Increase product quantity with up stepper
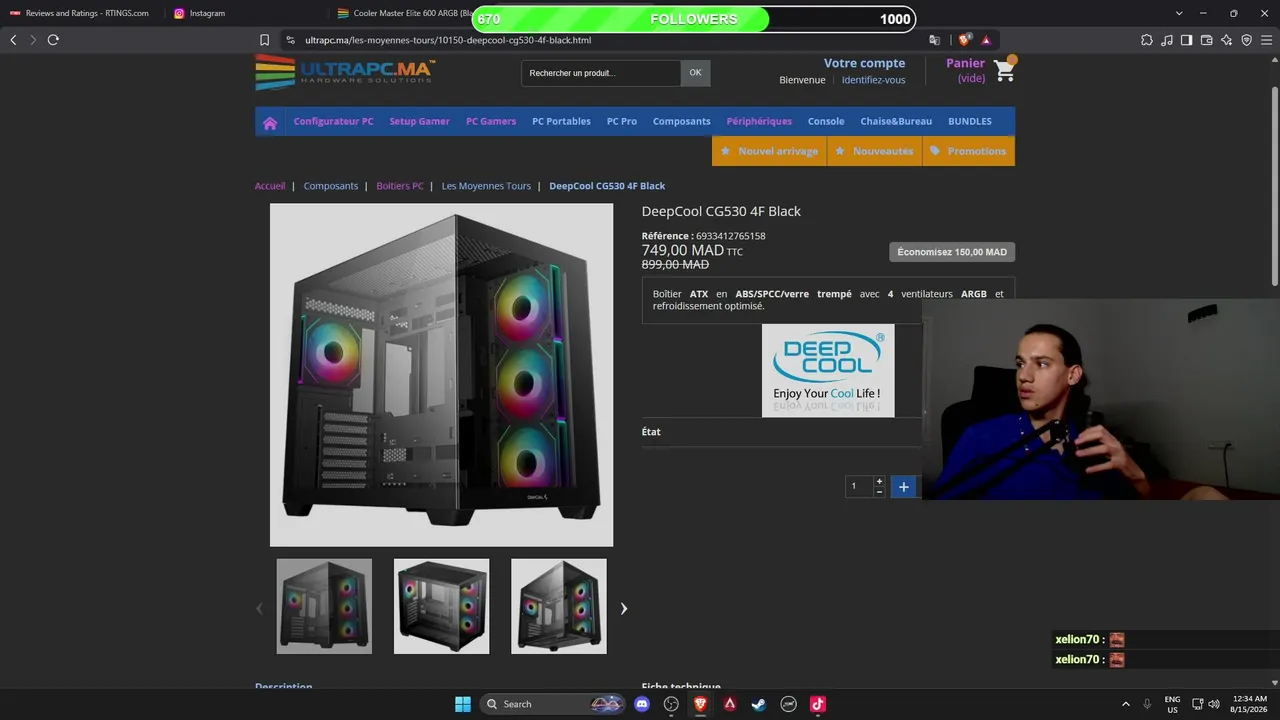The height and width of the screenshot is (720, 1280). (879, 481)
